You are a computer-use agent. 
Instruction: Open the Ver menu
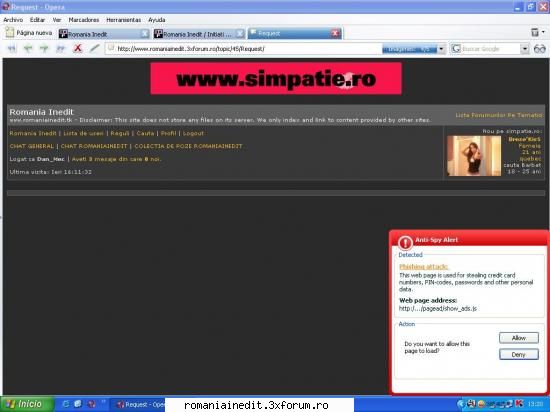(x=57, y=20)
